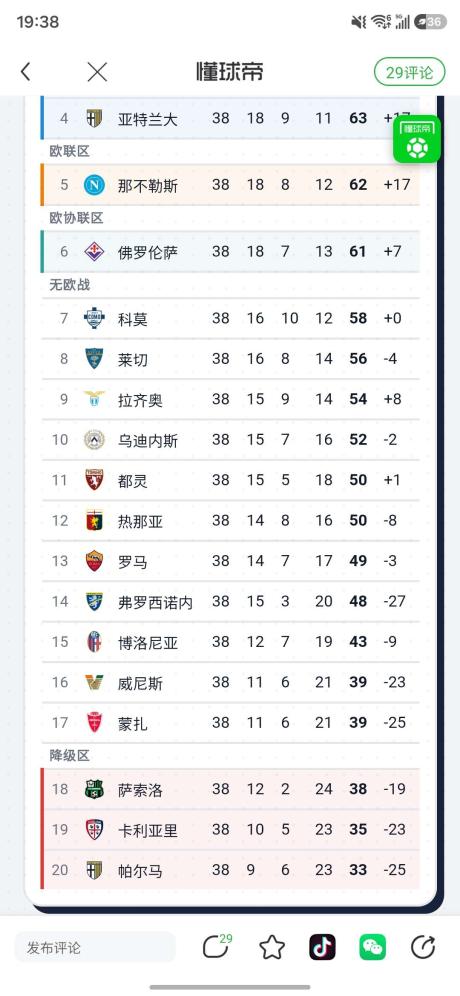Tap the comment bubble icon with 29
The image size is (460, 996).
pos(217,947)
